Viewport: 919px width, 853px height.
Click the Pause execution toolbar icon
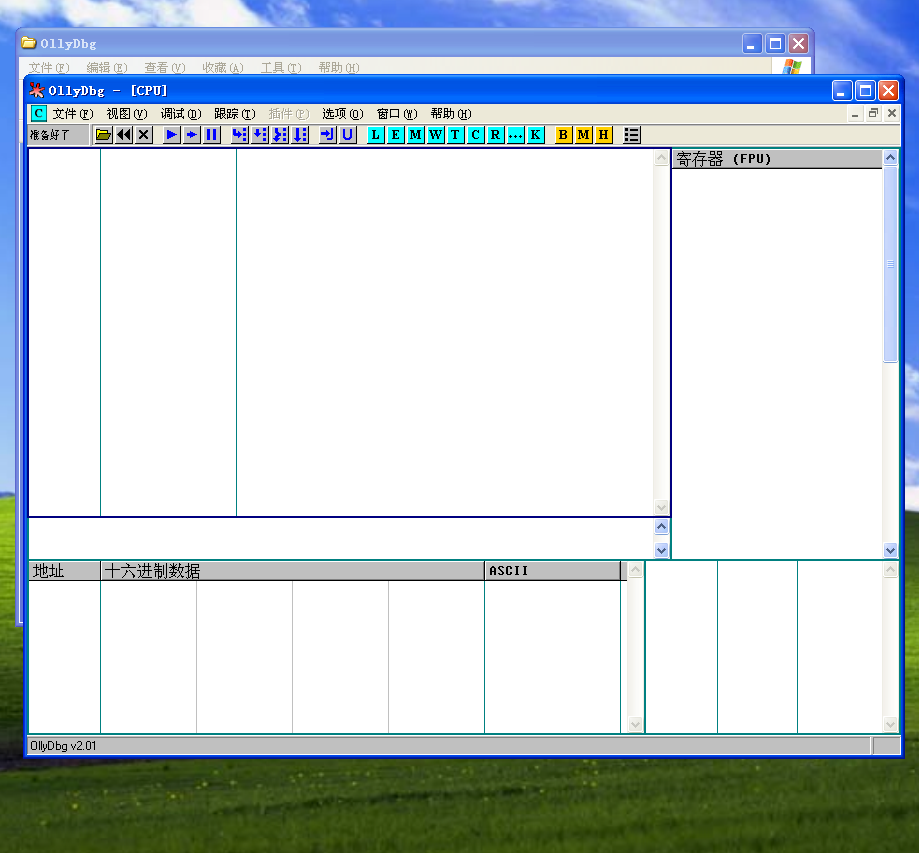click(212, 135)
